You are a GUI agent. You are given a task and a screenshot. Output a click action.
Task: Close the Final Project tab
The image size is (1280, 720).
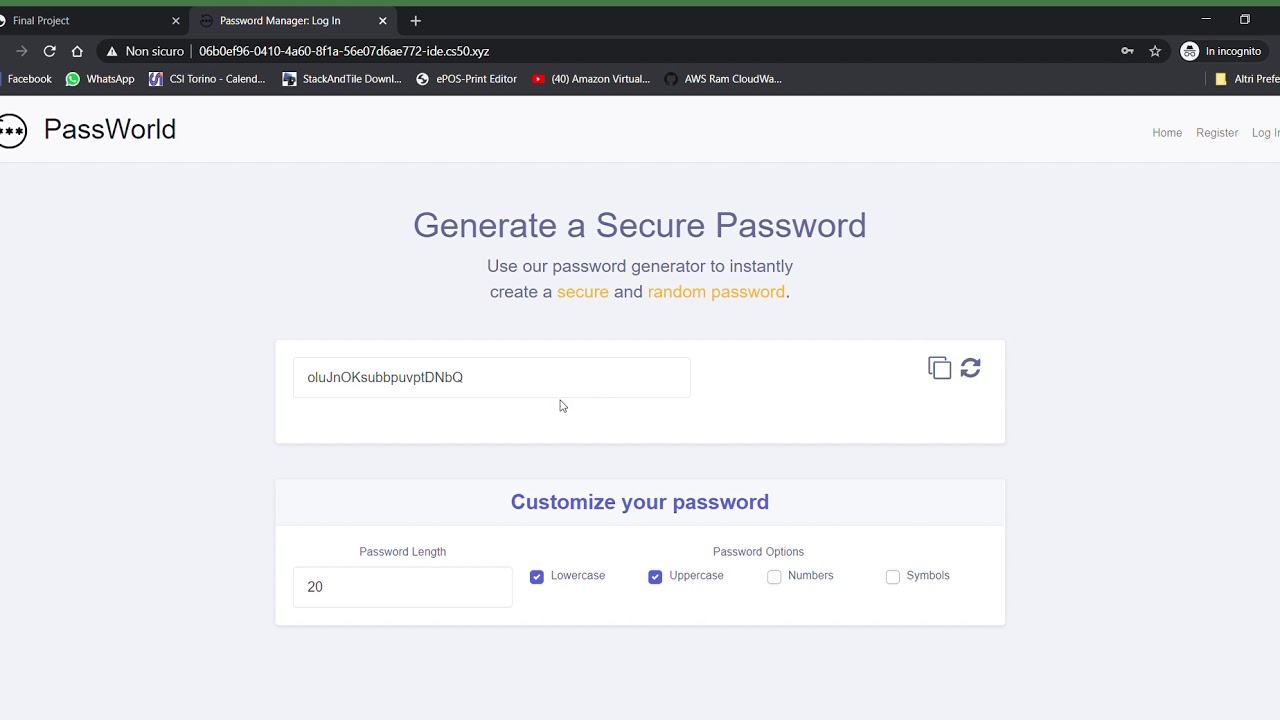pyautogui.click(x=176, y=20)
